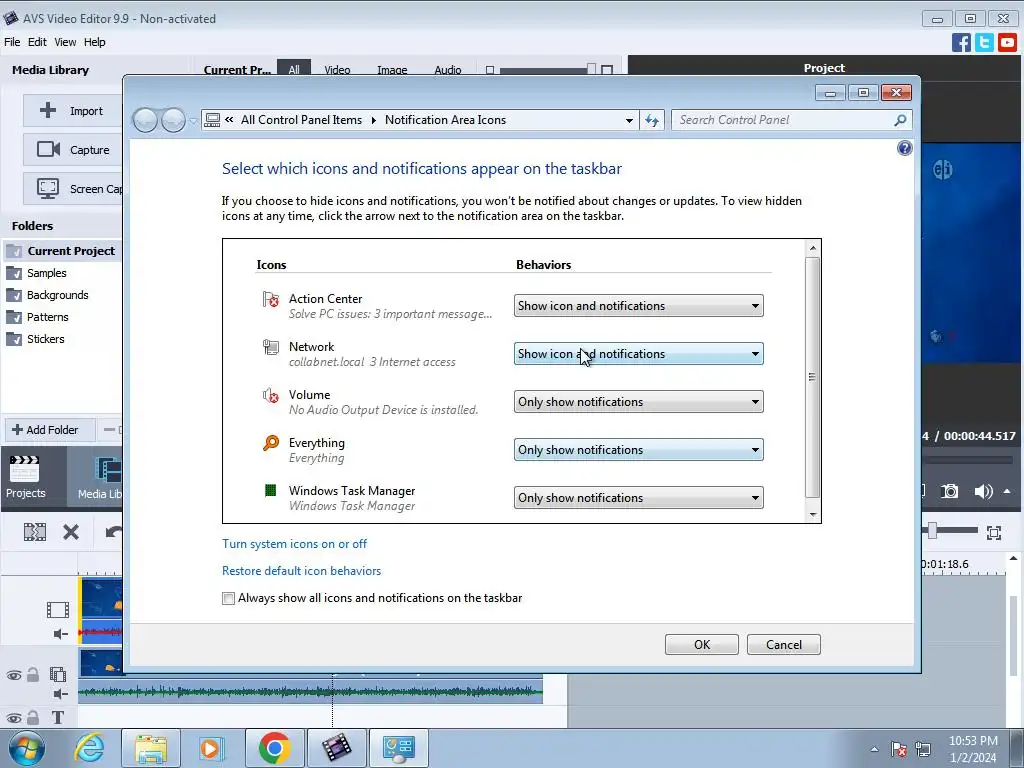Open Google Chrome from the taskbar
Screen dimensions: 1024x768
[x=274, y=748]
